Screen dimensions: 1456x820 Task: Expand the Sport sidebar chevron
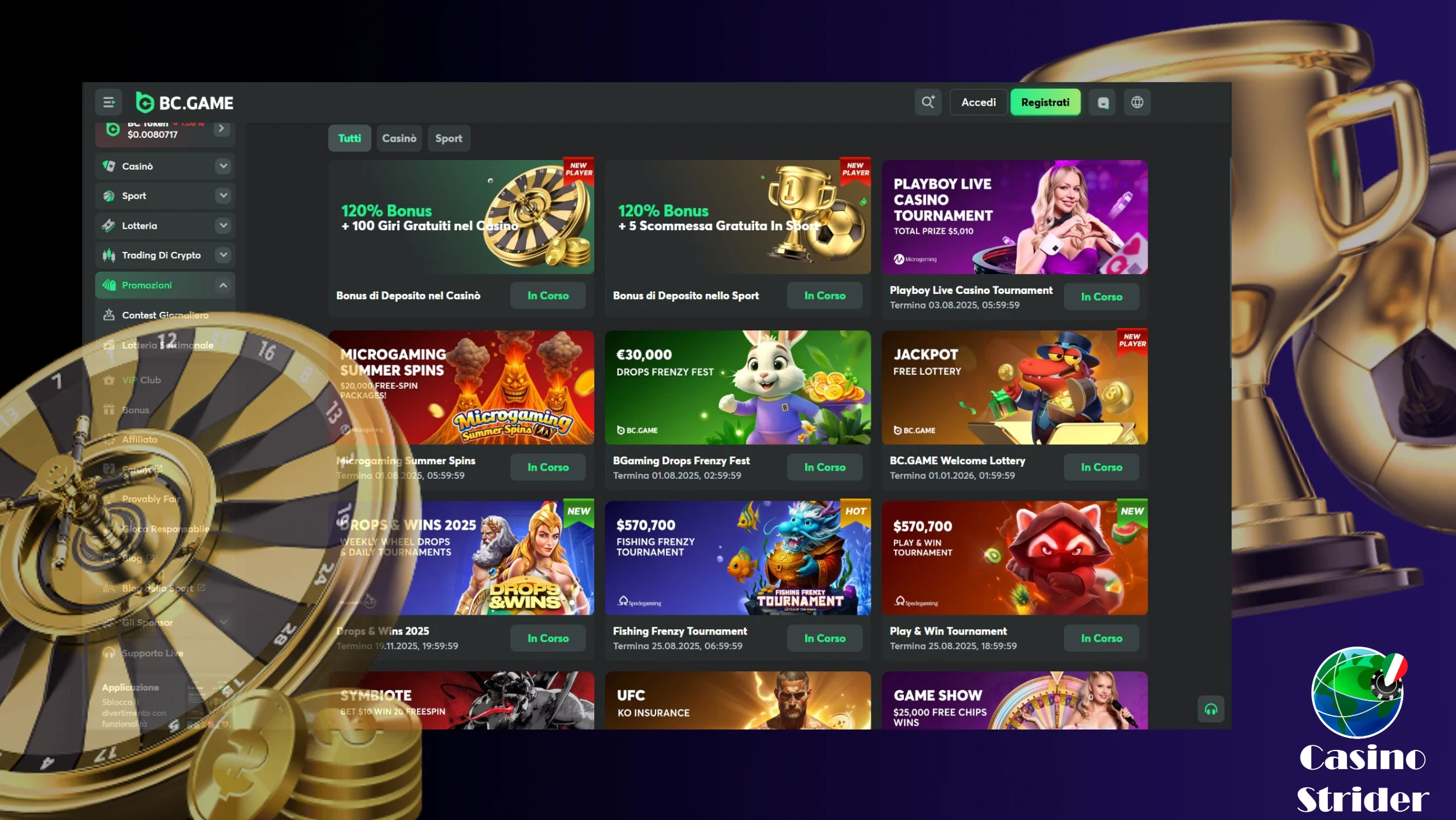tap(223, 195)
